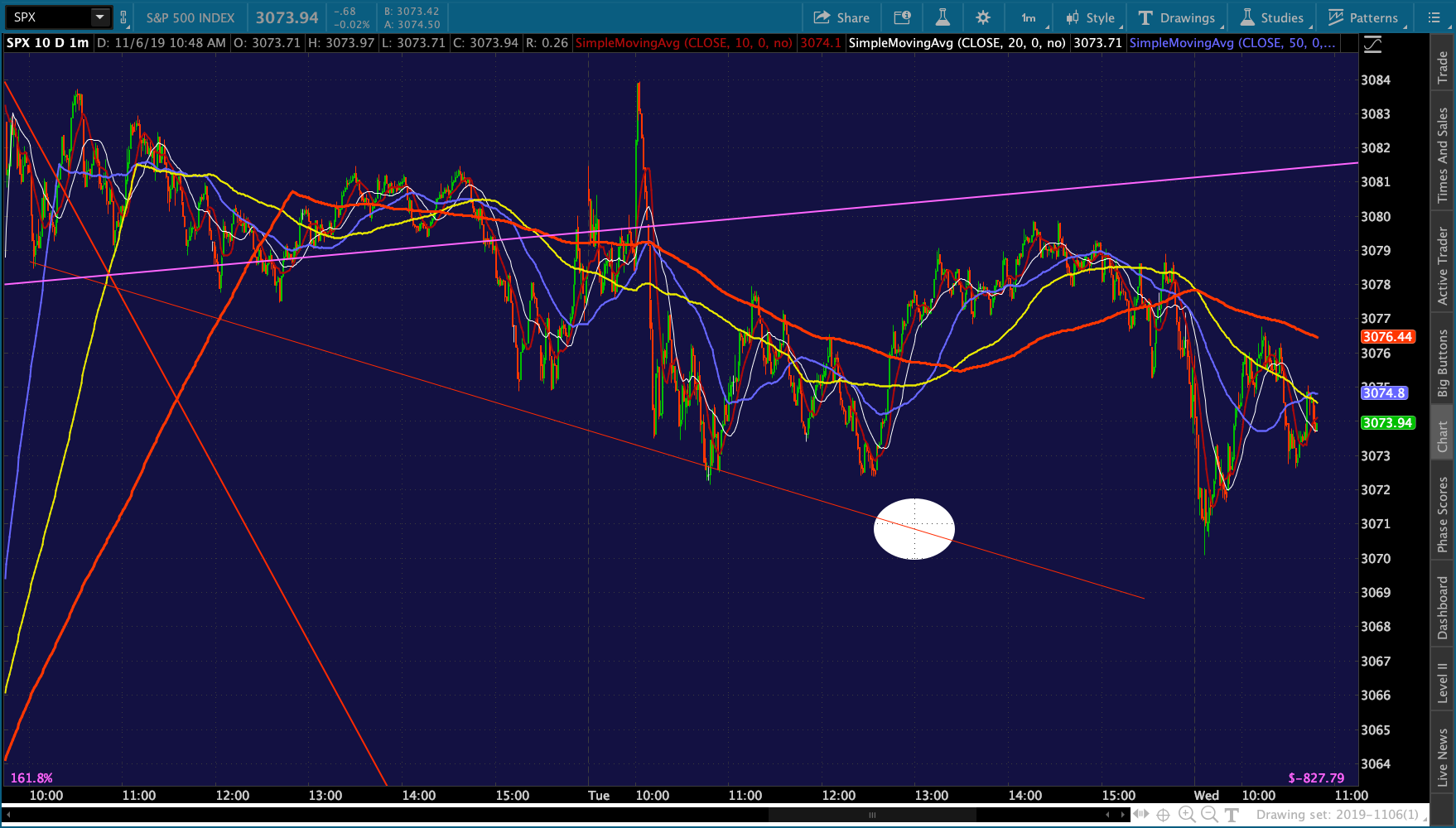Click the 3074.1 moving average value

[821, 42]
